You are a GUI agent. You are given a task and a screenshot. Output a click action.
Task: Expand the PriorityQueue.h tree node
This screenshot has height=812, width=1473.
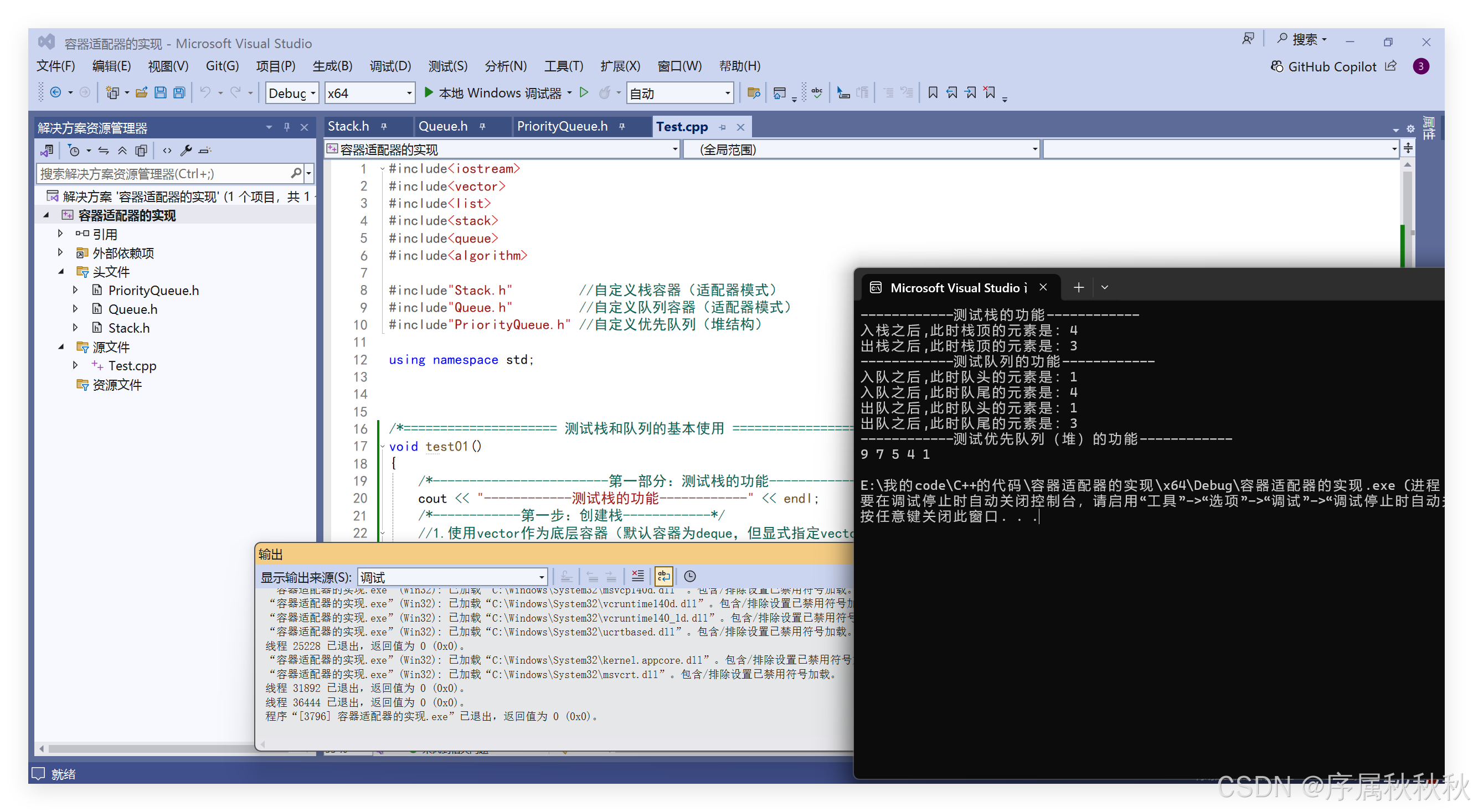click(75, 290)
